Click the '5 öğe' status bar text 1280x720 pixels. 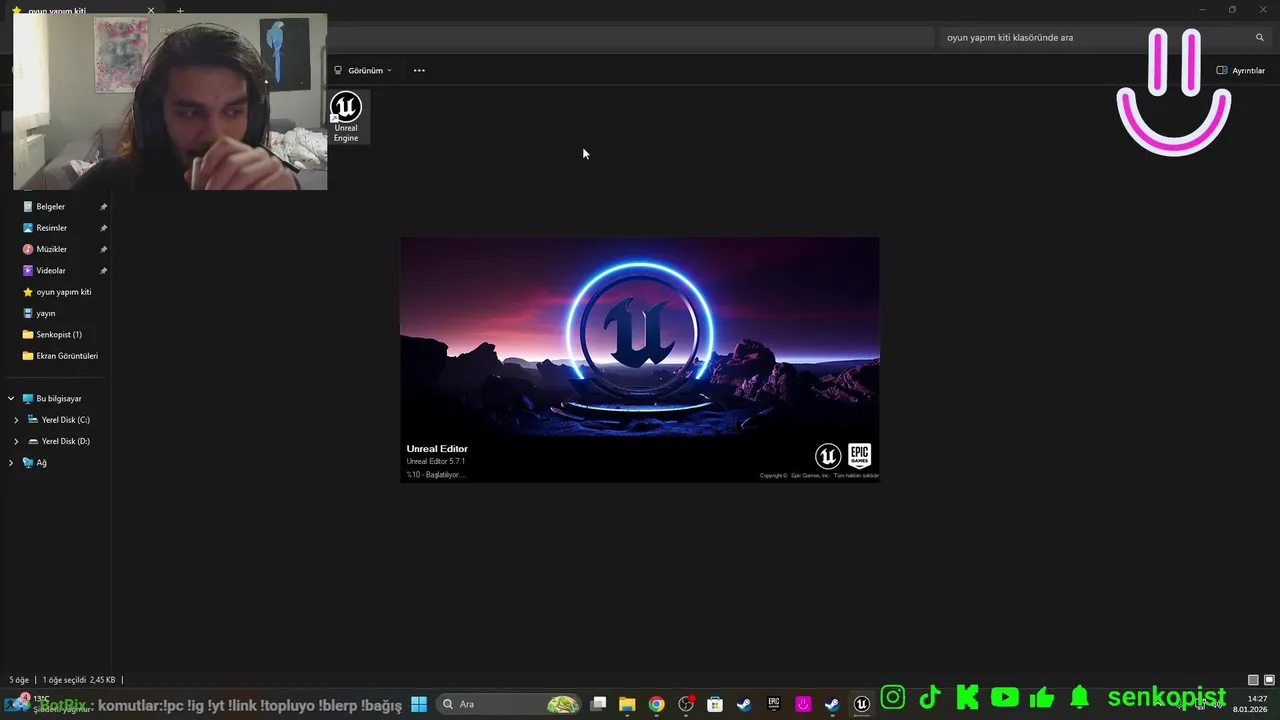pos(19,680)
